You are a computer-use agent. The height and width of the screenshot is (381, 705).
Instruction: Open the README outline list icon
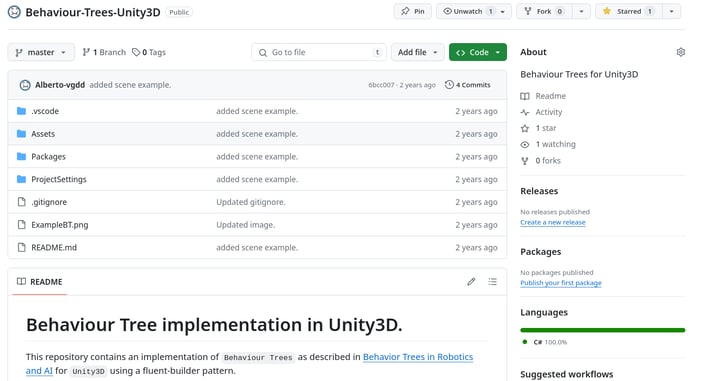click(492, 282)
